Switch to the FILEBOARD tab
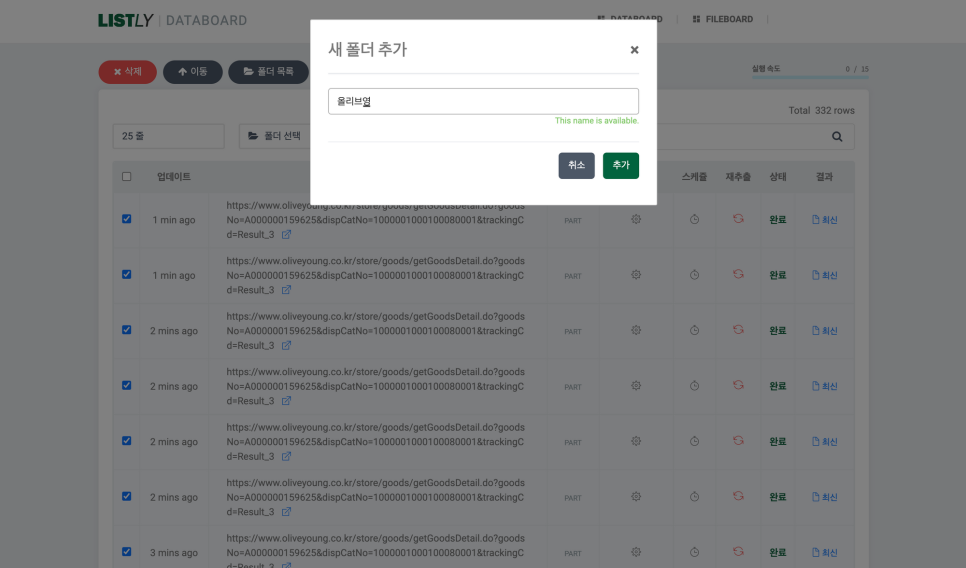Viewport: 966px width, 568px height. [723, 19]
